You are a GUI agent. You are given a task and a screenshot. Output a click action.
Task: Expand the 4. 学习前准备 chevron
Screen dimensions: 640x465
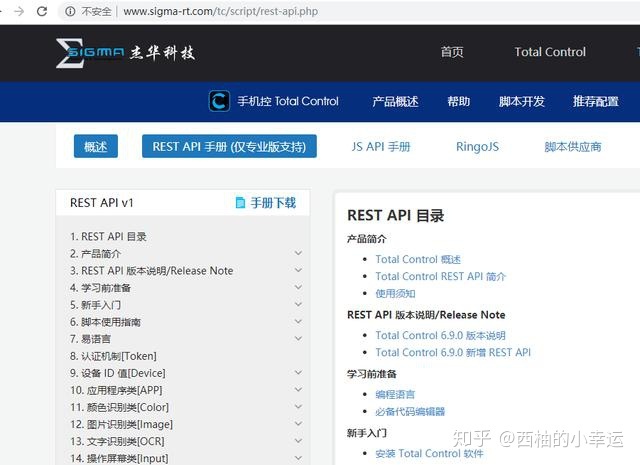(x=298, y=287)
